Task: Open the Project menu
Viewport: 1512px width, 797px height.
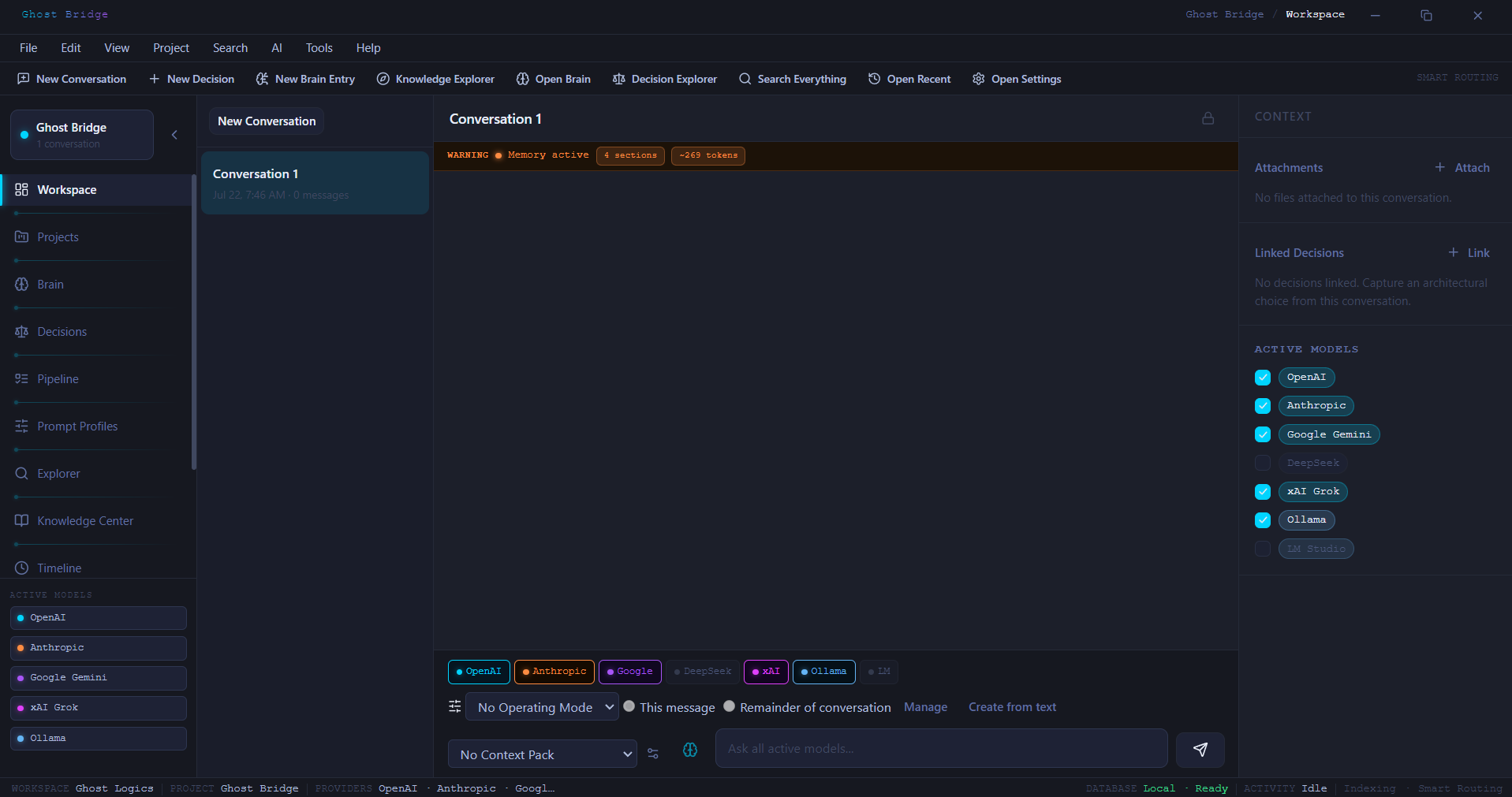Action: [171, 48]
